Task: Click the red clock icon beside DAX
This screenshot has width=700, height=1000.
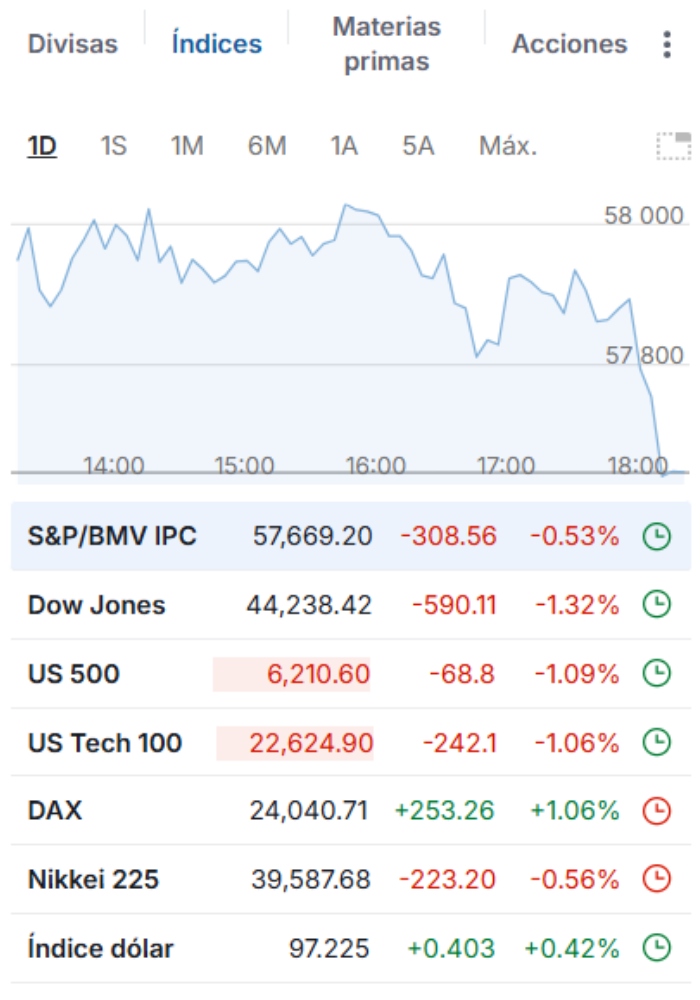Action: click(656, 811)
